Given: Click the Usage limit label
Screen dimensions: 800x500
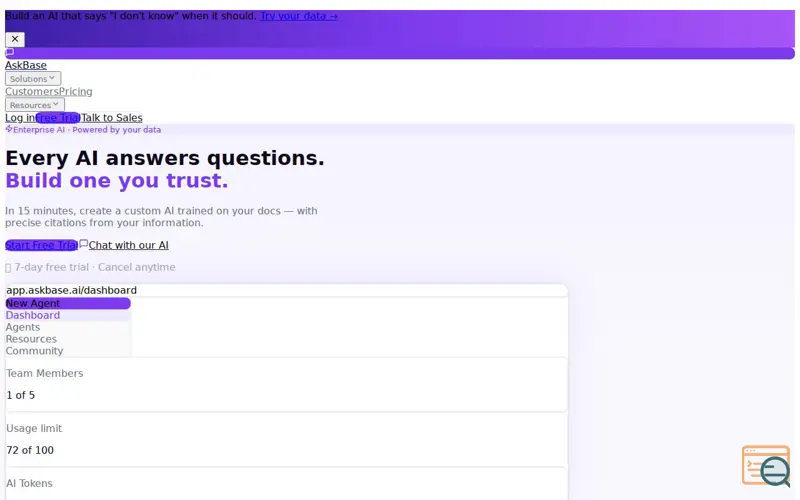Looking at the screenshot, I should tap(34, 429).
